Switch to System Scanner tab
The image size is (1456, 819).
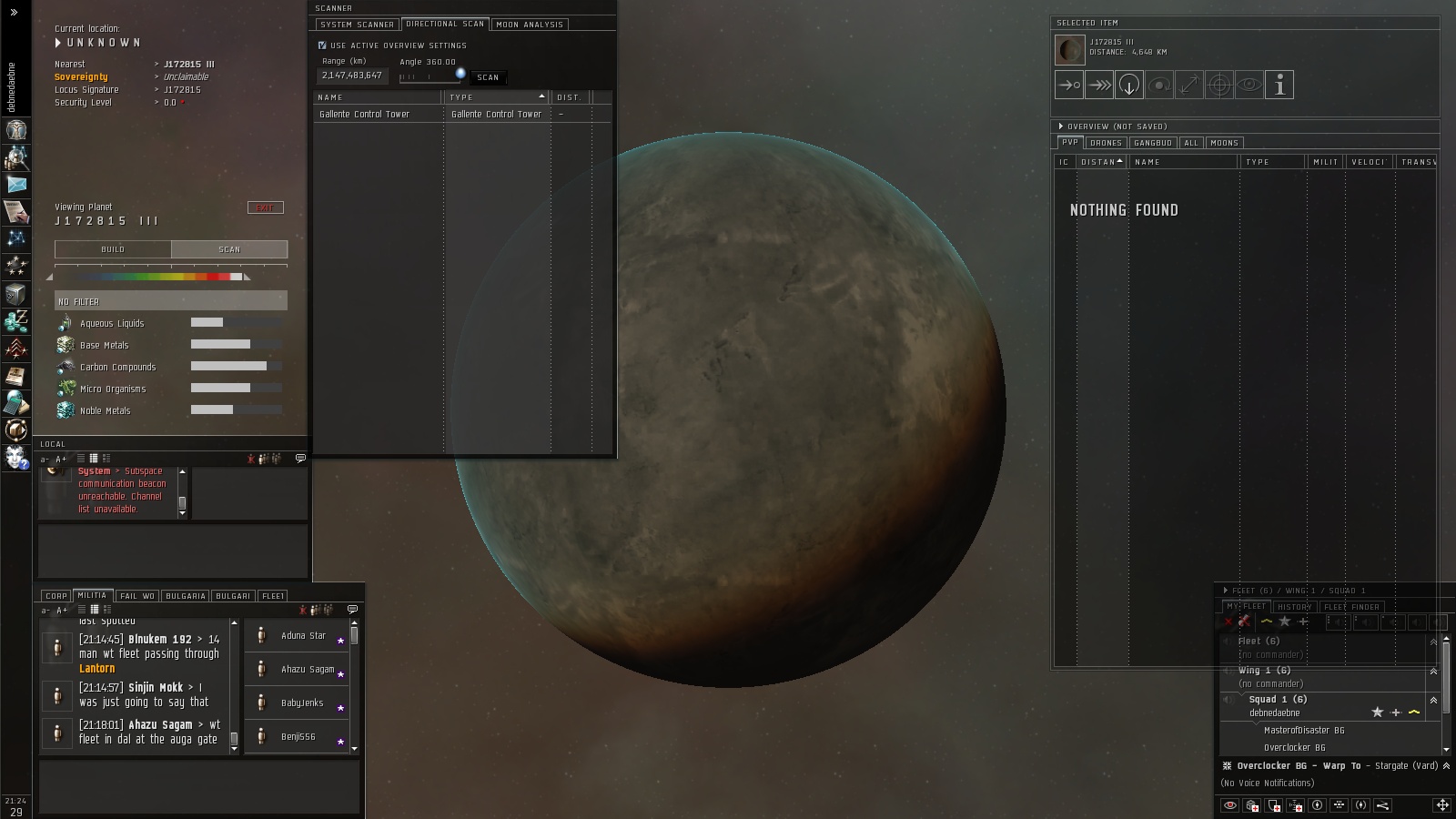(x=358, y=25)
